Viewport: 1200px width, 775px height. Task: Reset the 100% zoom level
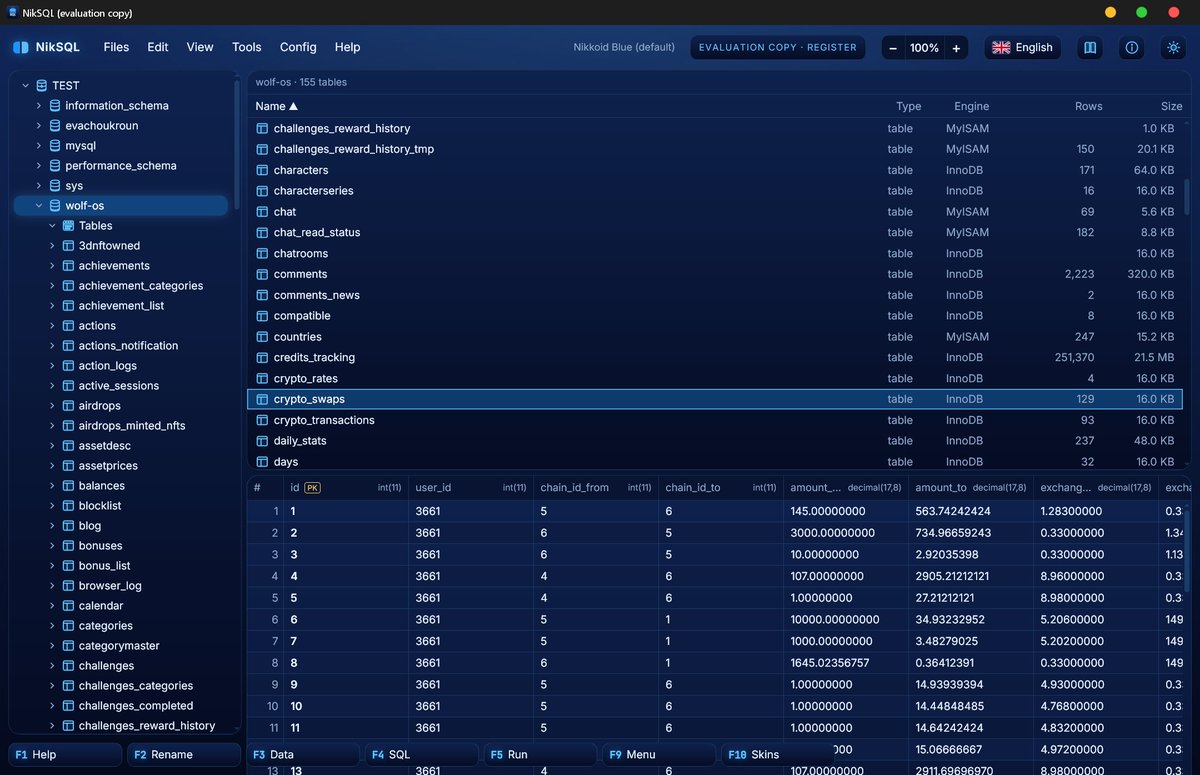point(924,47)
